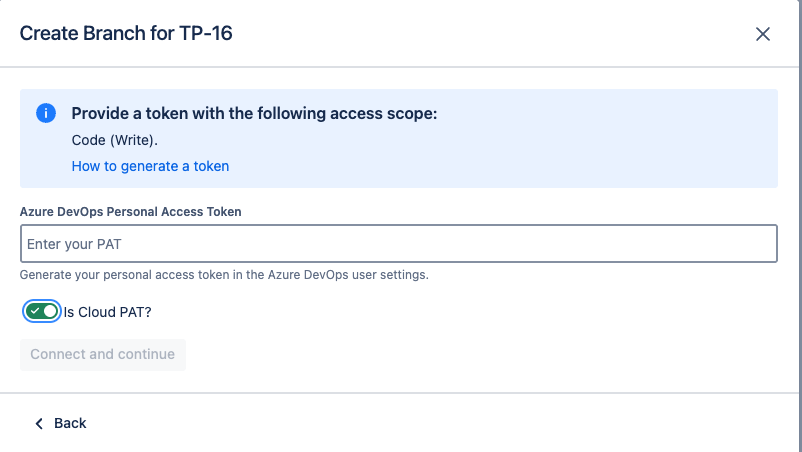This screenshot has height=452, width=802.
Task: Open the "How to generate a token" link
Action: pos(150,166)
